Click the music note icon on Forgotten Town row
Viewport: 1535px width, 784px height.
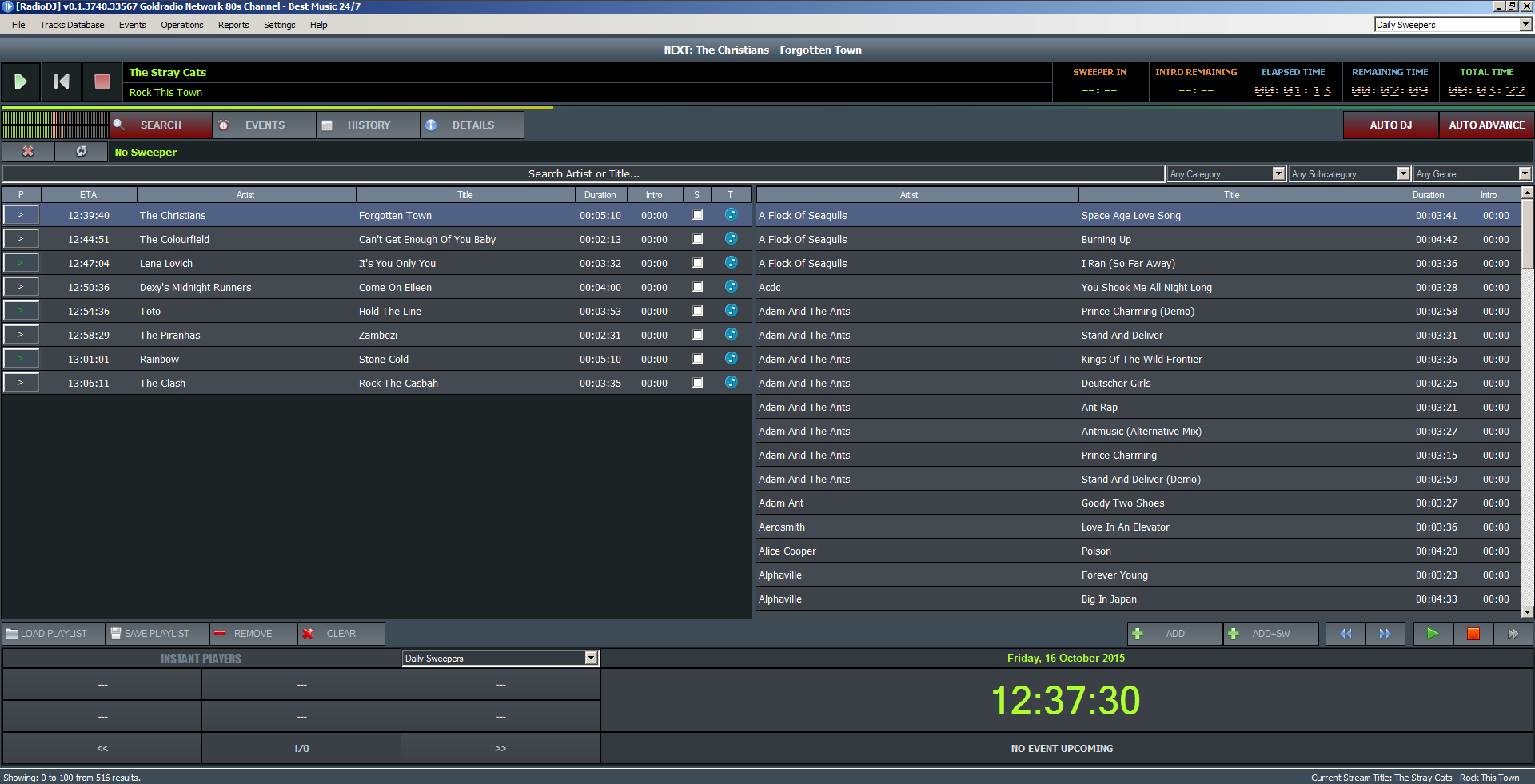pyautogui.click(x=730, y=215)
